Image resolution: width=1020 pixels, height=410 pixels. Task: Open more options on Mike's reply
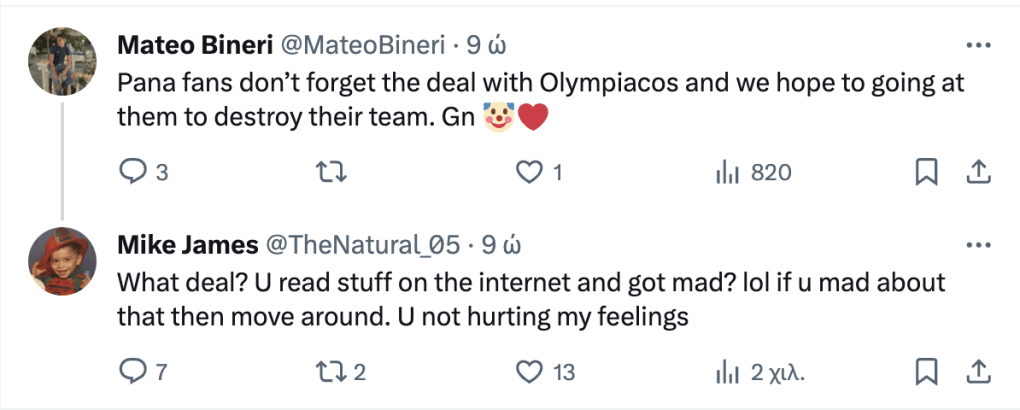point(976,245)
